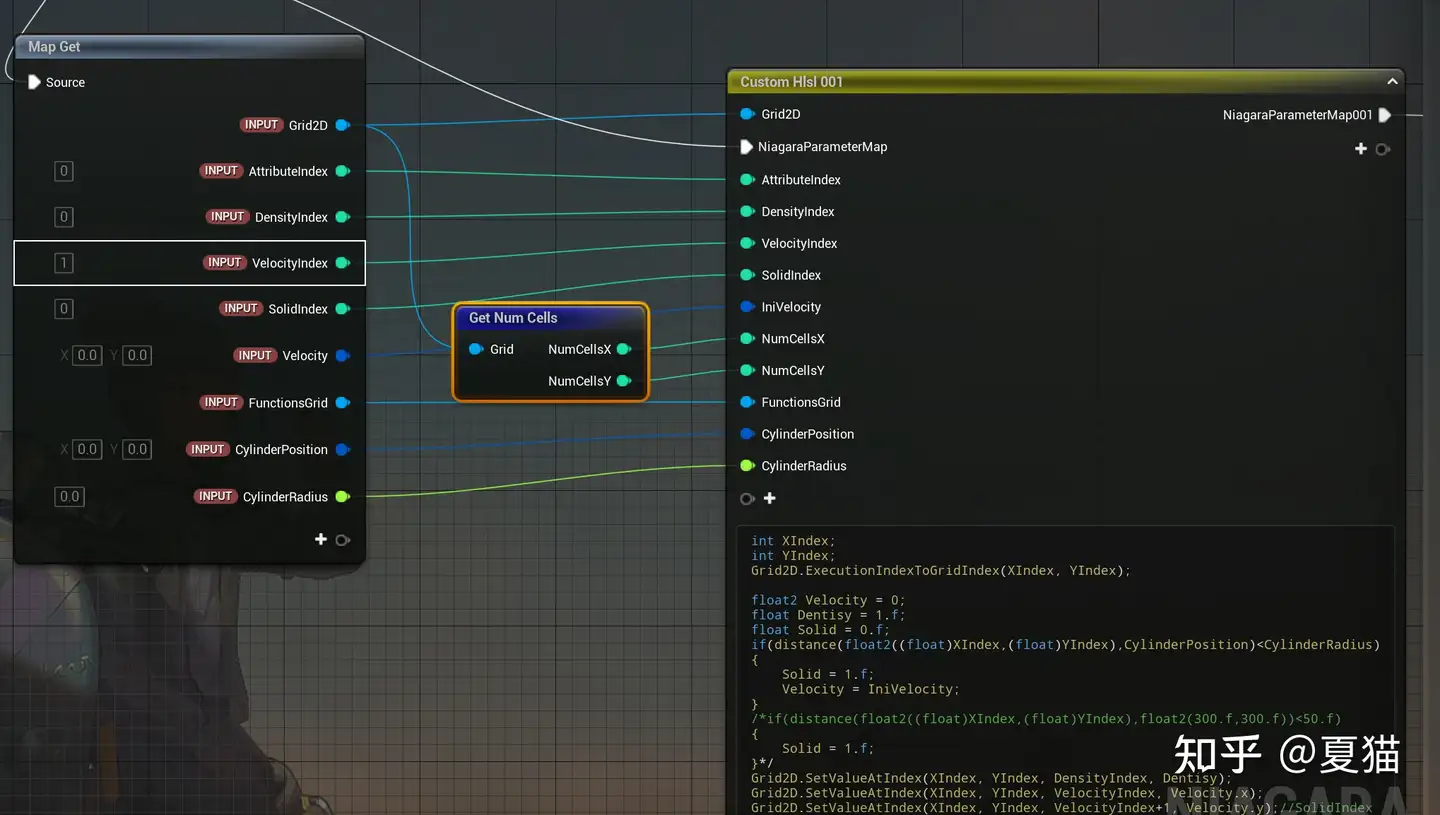1440x815 pixels.
Task: Click the Velocity X value field
Action: click(x=87, y=355)
